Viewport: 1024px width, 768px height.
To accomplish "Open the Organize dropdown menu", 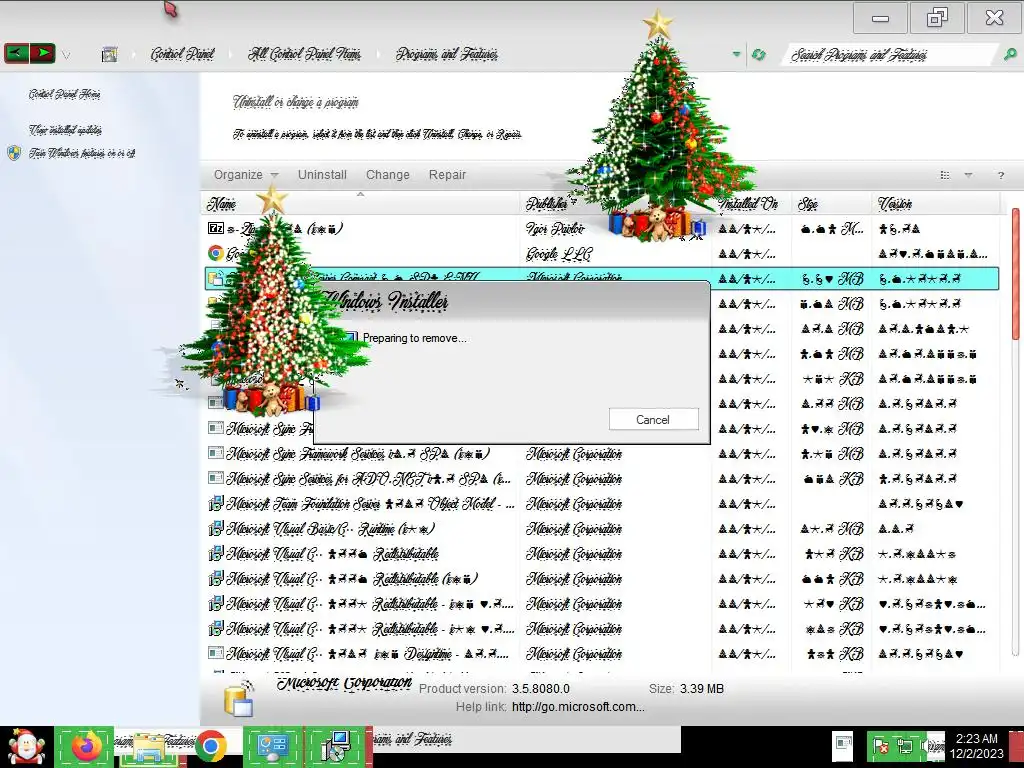I will (x=246, y=174).
